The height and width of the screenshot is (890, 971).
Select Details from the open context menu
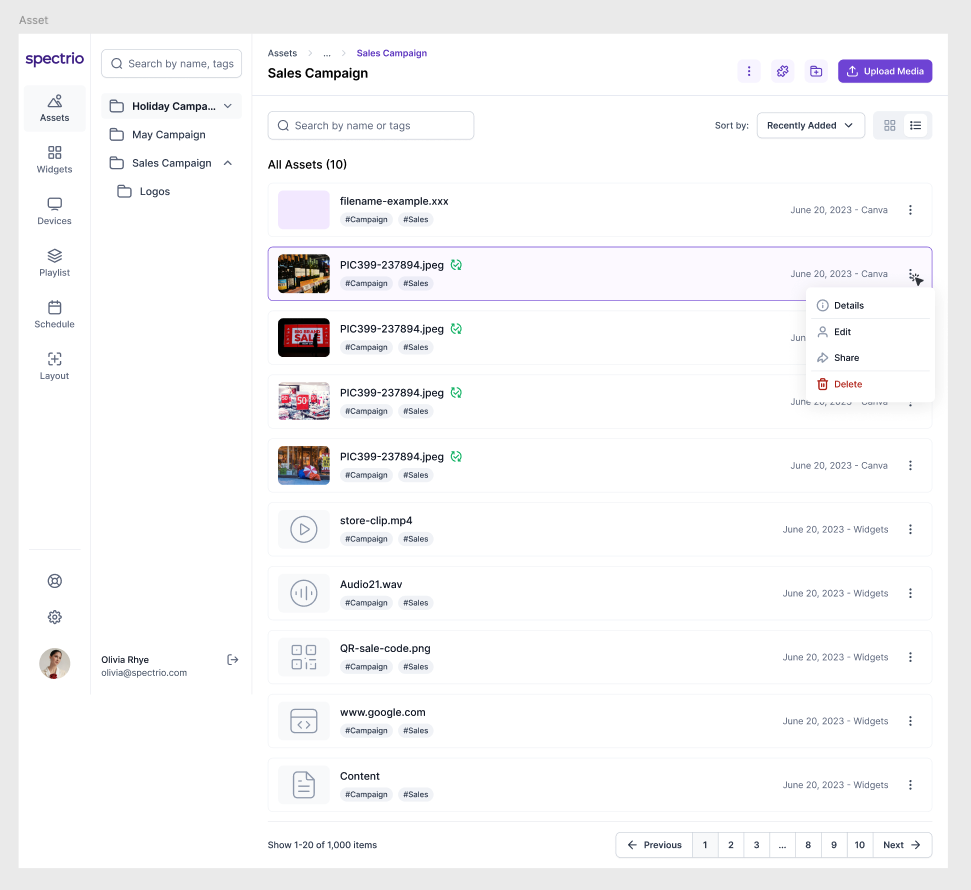[x=848, y=305]
